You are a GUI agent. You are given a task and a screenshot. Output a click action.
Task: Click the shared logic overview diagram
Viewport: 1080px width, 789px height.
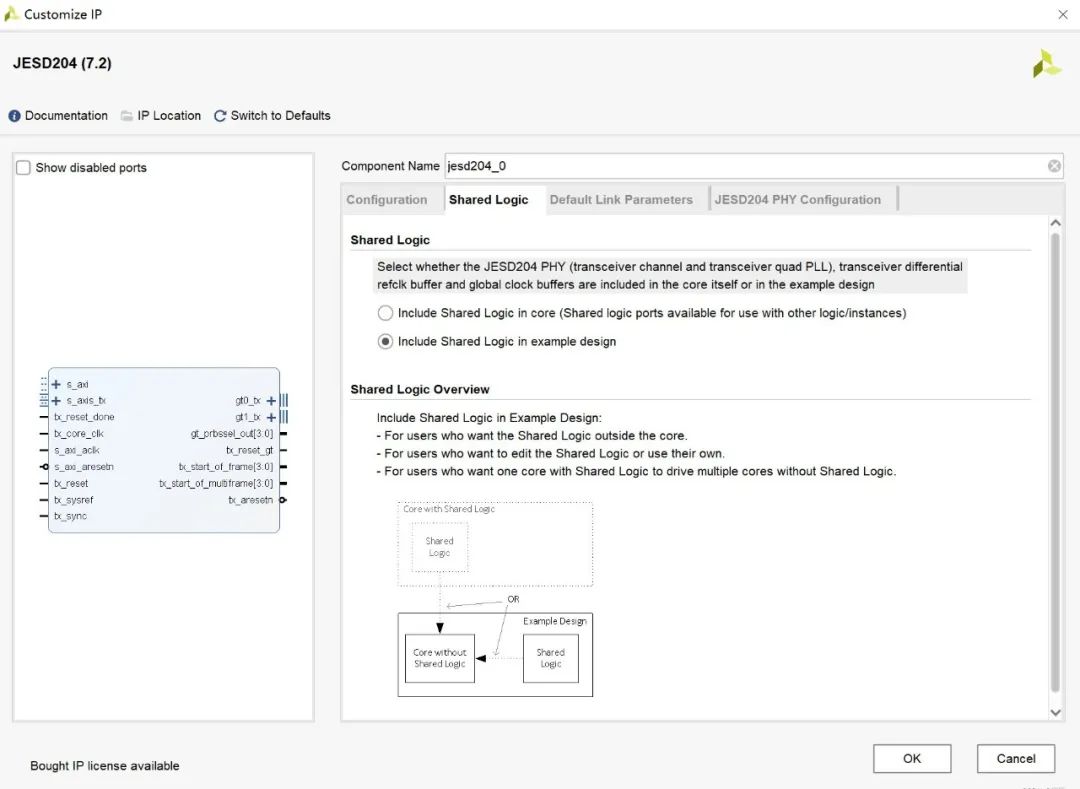(495, 599)
